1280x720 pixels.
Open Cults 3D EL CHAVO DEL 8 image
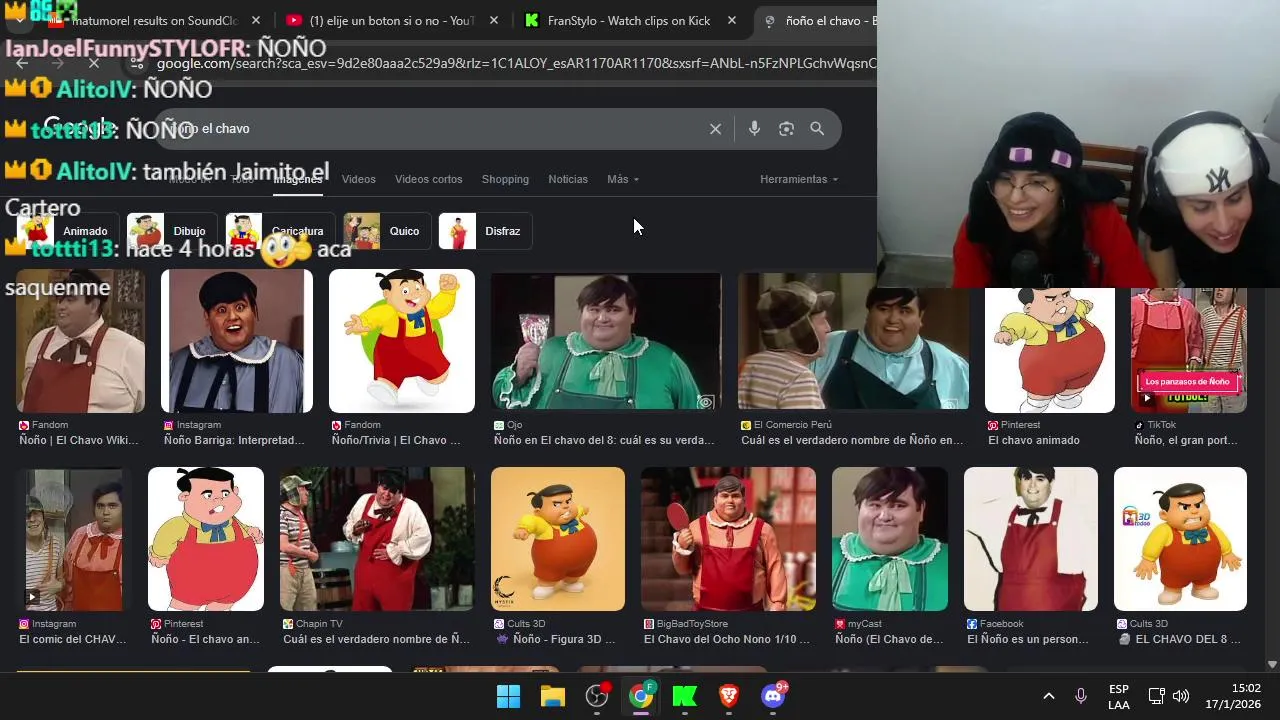coord(1180,539)
